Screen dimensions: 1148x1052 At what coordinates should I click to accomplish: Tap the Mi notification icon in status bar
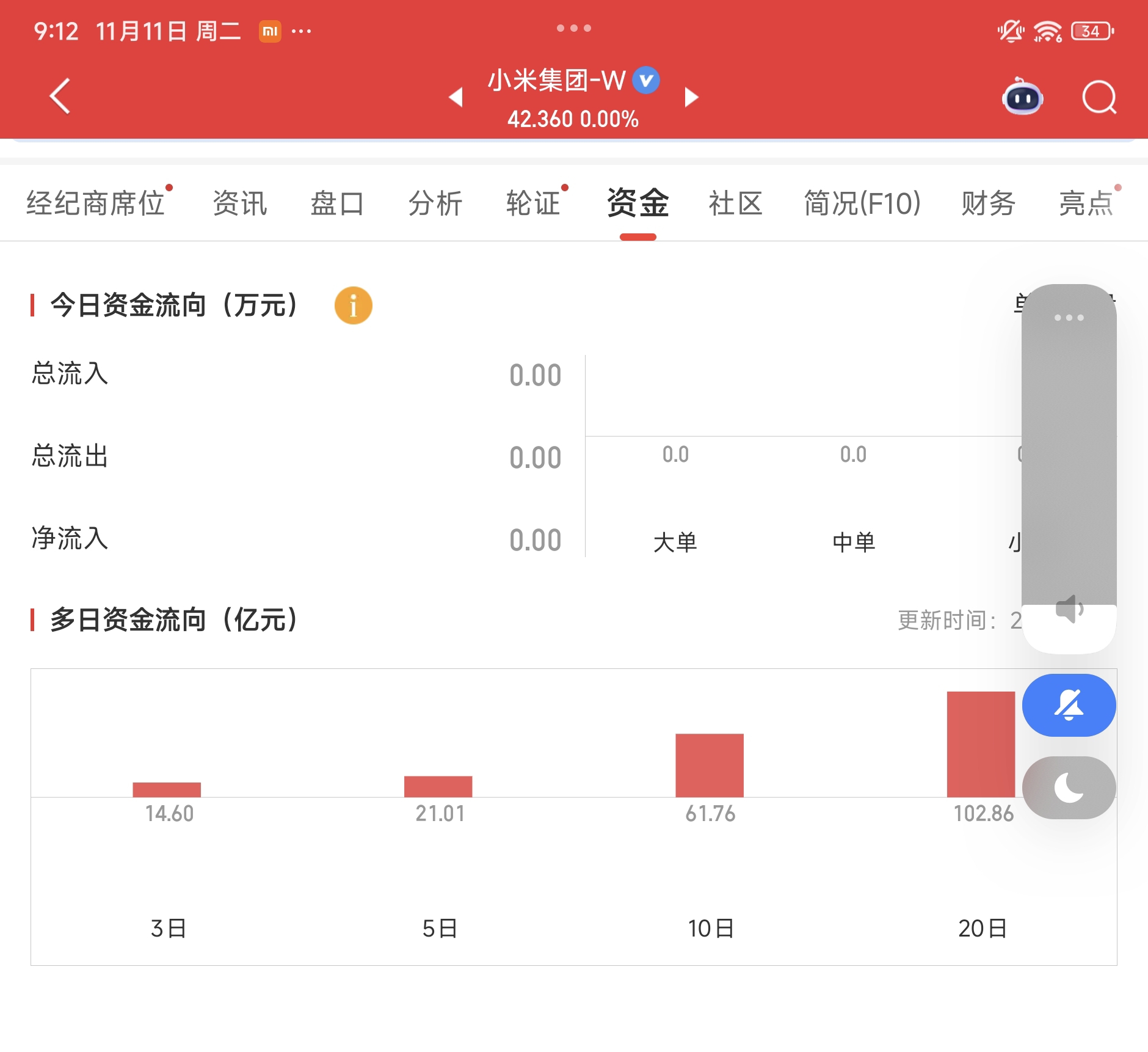point(270,31)
